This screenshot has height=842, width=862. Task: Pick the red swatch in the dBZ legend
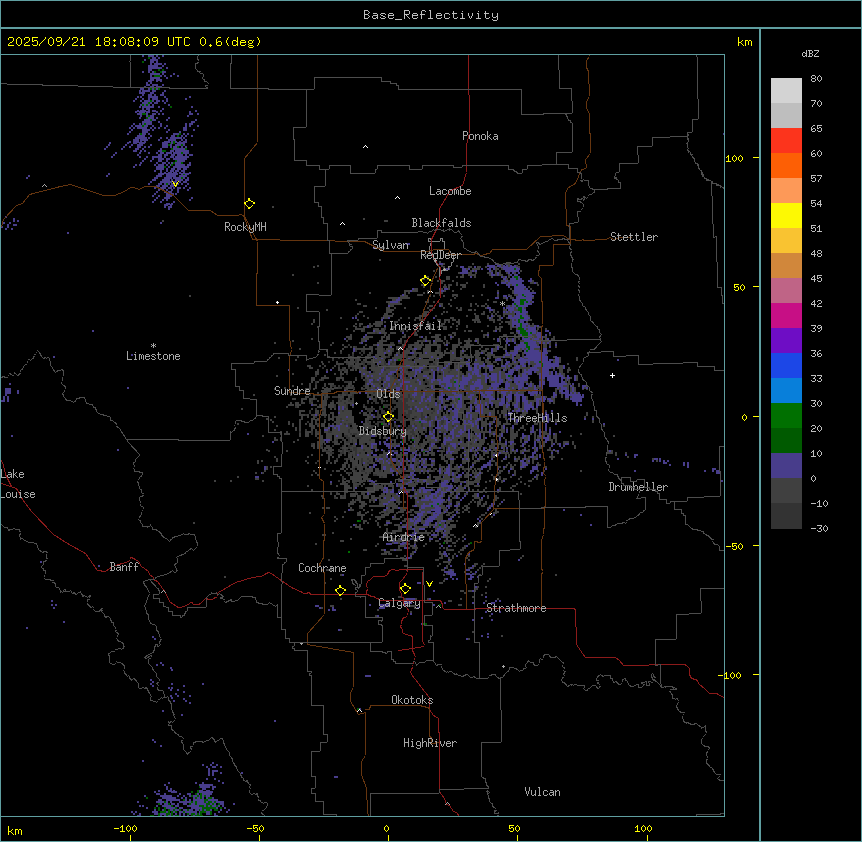786,140
